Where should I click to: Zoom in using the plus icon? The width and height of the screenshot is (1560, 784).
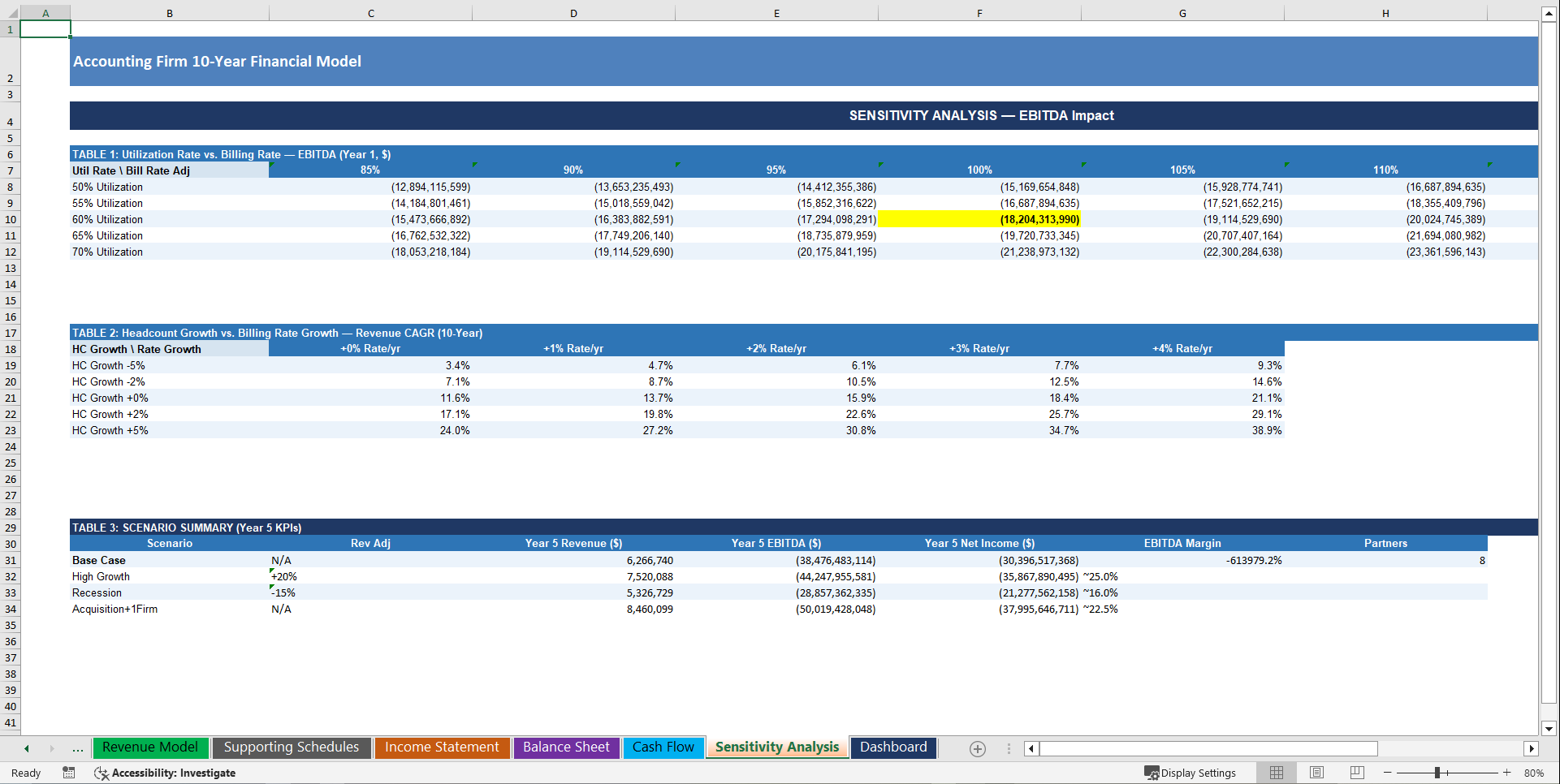[1506, 773]
